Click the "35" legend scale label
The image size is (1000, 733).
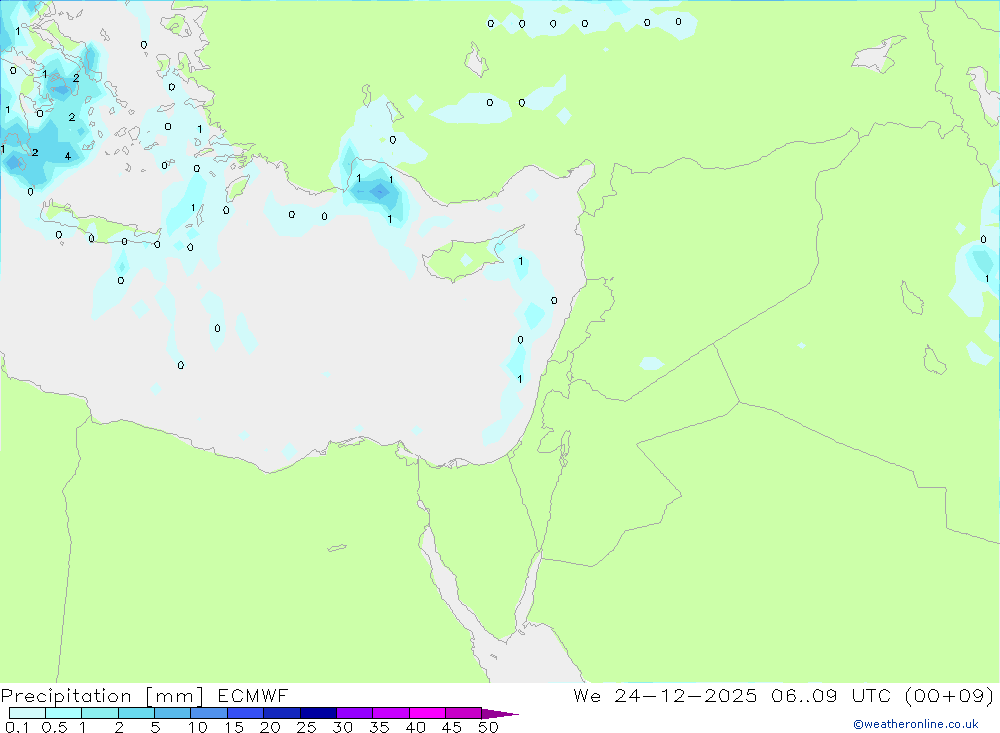[x=379, y=727]
